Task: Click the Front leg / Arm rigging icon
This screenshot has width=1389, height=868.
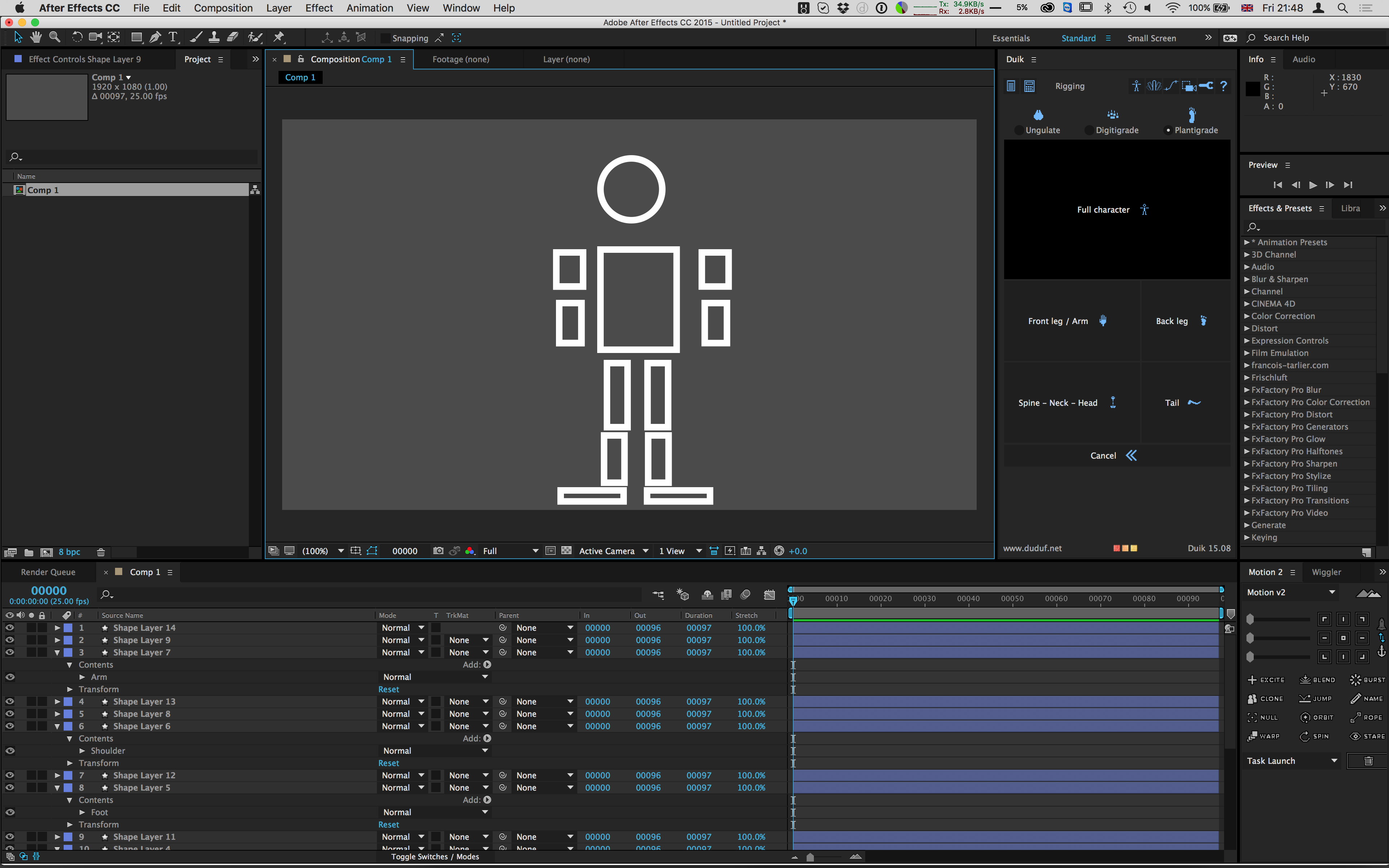Action: point(1103,320)
